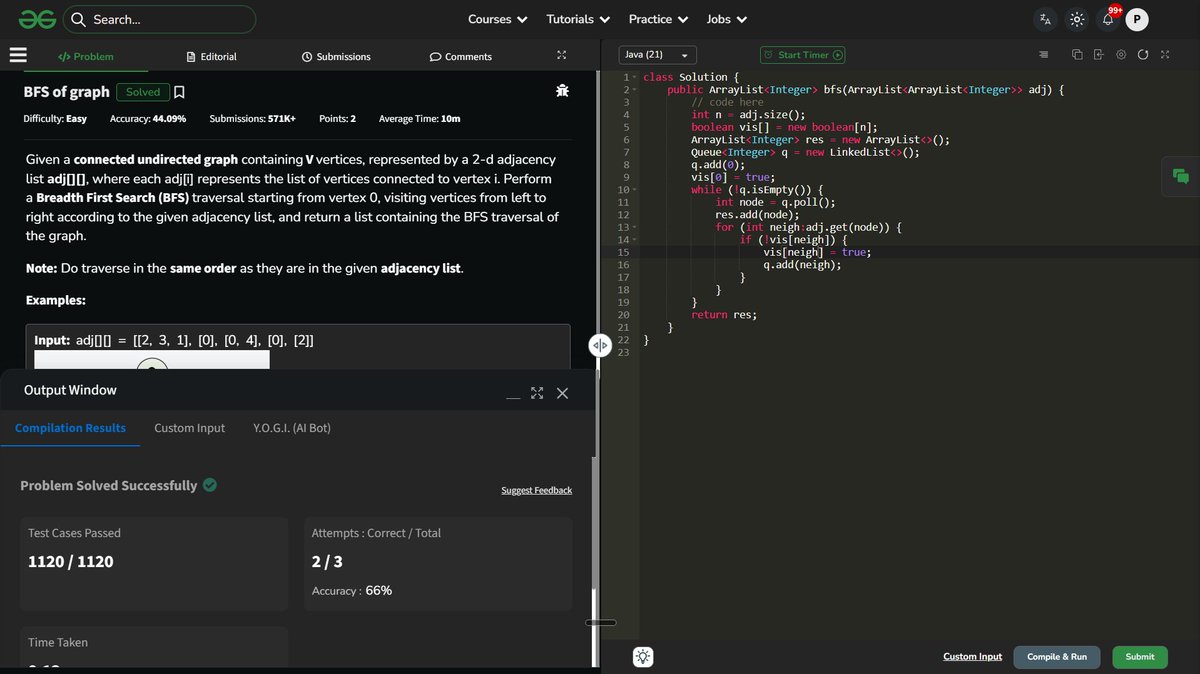Screen dimensions: 1200x674
Task: Click the Suggest Feedback link
Action: coord(537,490)
